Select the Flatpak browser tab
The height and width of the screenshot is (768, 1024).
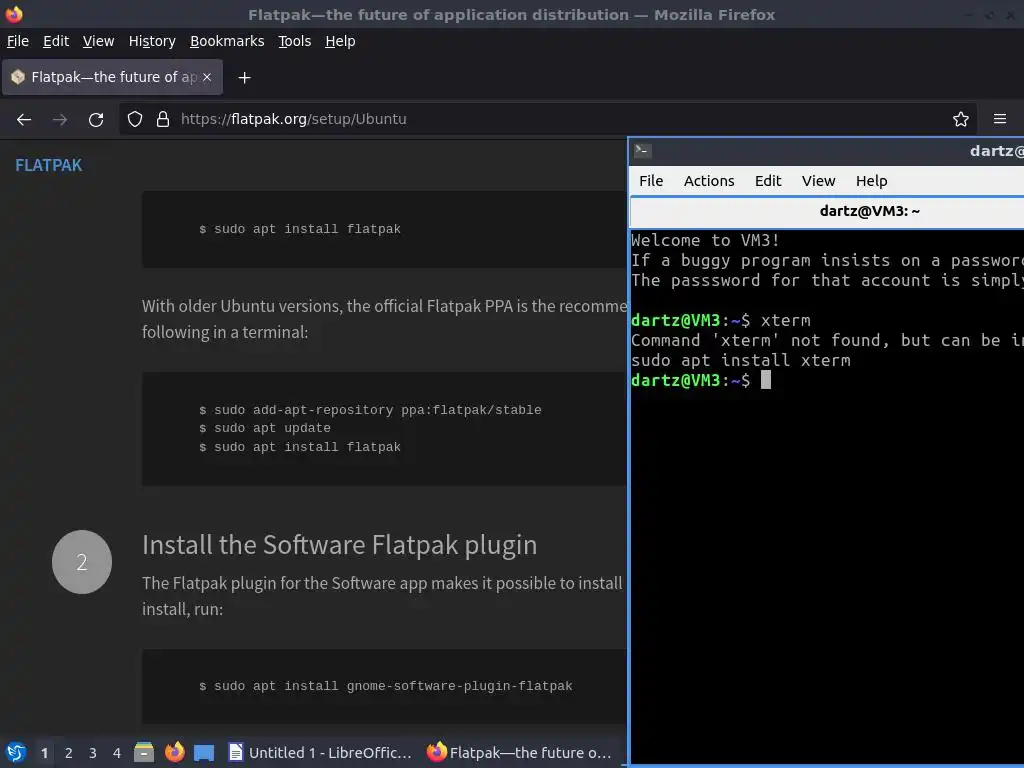coord(112,77)
